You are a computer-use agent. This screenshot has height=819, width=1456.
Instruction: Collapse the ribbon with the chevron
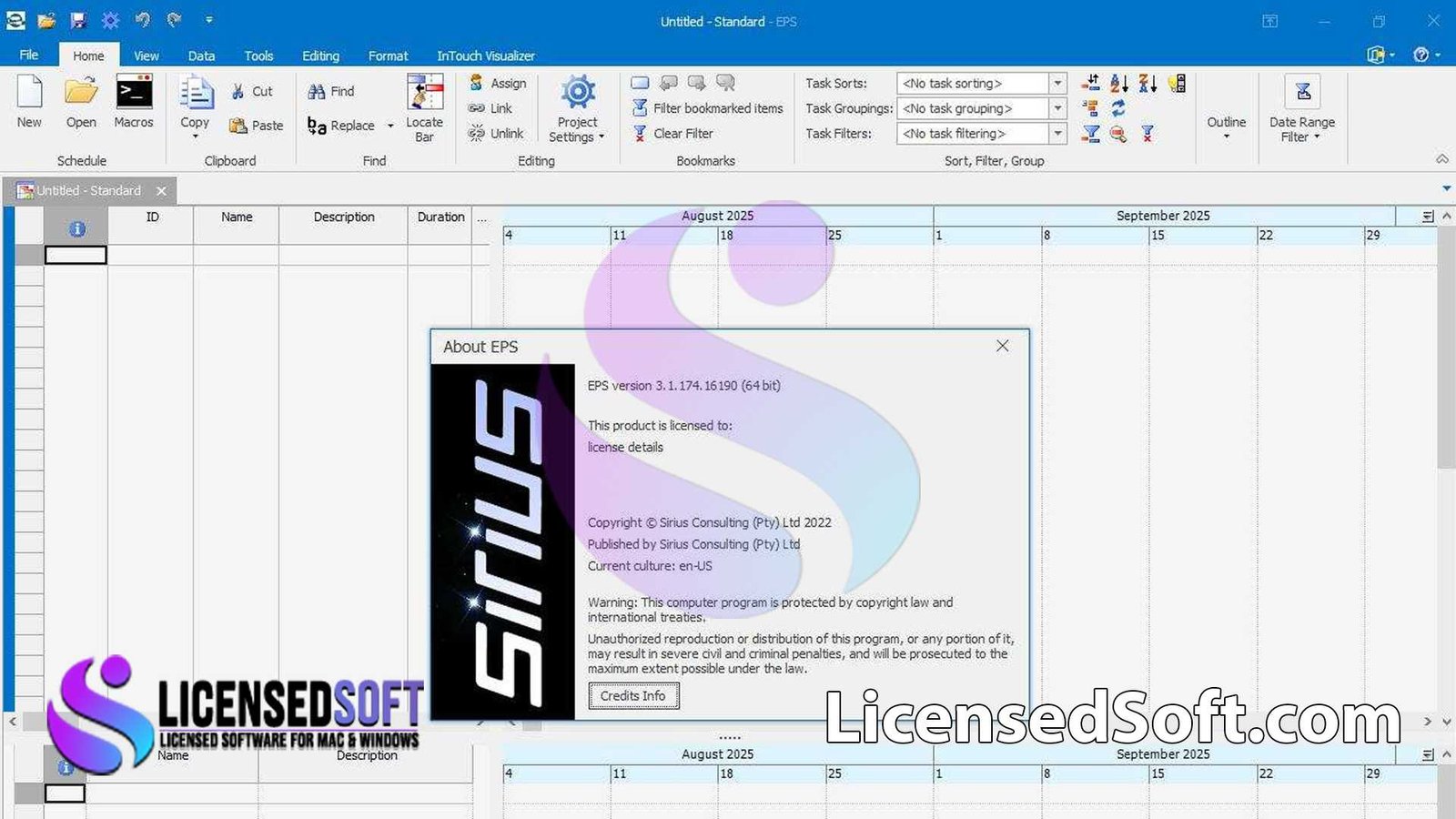pos(1442,159)
